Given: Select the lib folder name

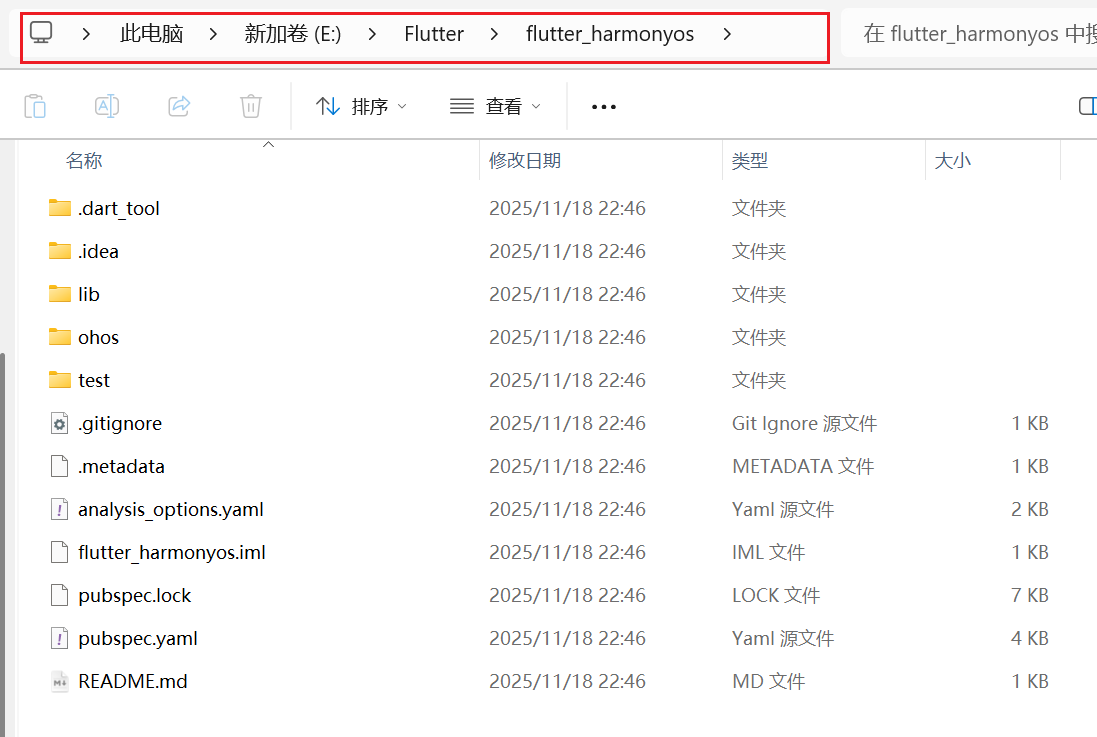Looking at the screenshot, I should coord(89,294).
